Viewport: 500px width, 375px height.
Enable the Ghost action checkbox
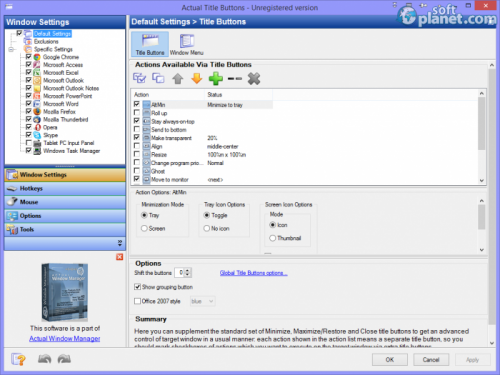click(x=137, y=170)
